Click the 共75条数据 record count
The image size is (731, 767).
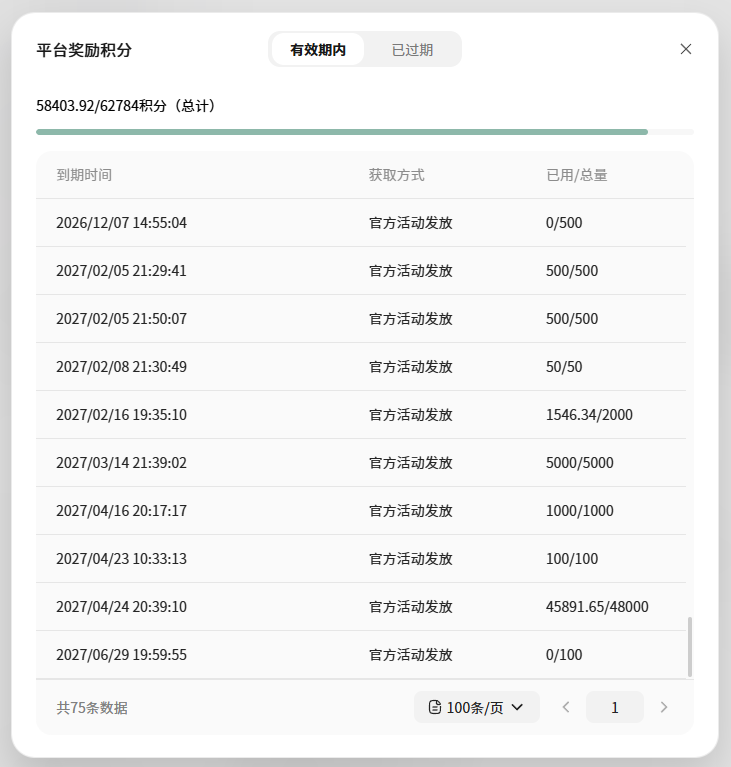click(x=92, y=707)
